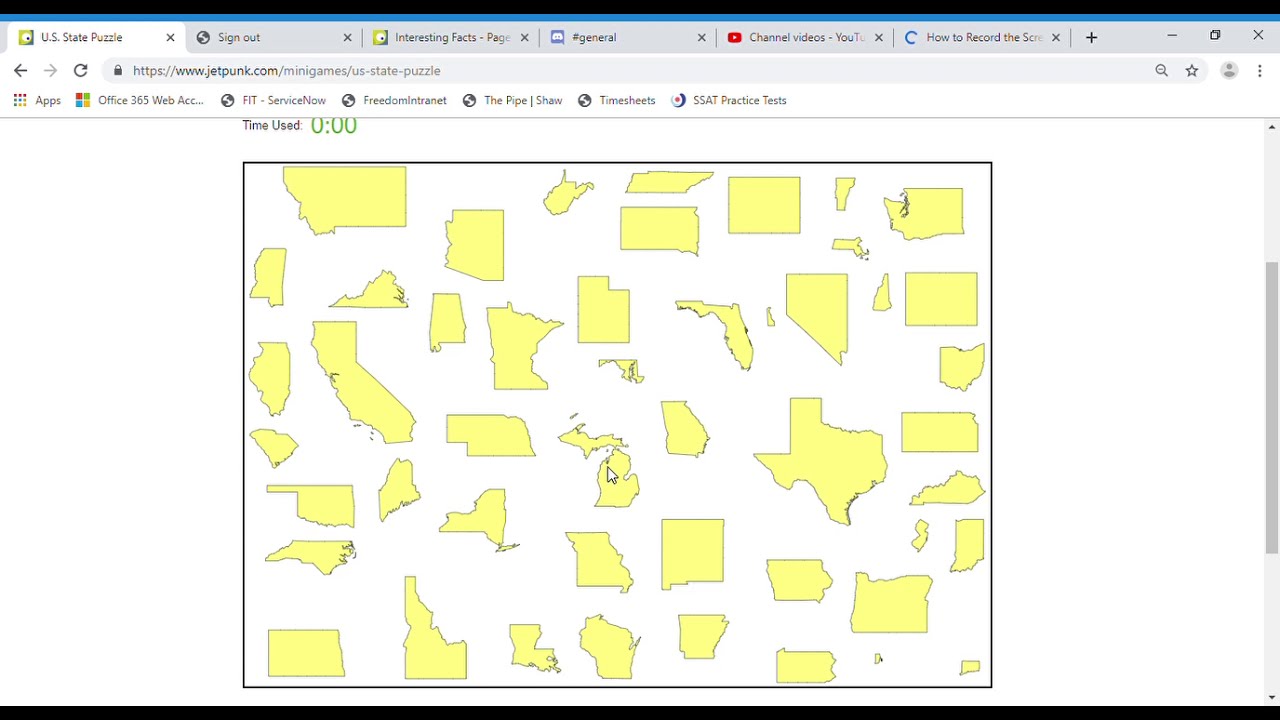
Task: Bookmark this page with the star icon
Action: coord(1192,71)
